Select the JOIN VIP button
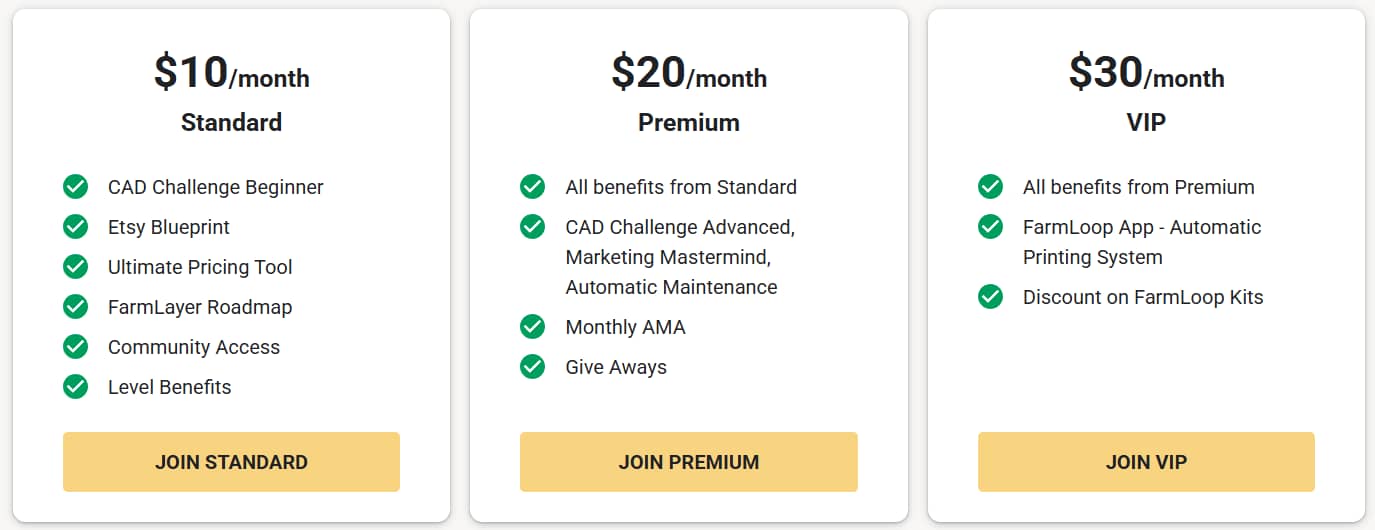This screenshot has height=530, width=1375. (x=1146, y=462)
